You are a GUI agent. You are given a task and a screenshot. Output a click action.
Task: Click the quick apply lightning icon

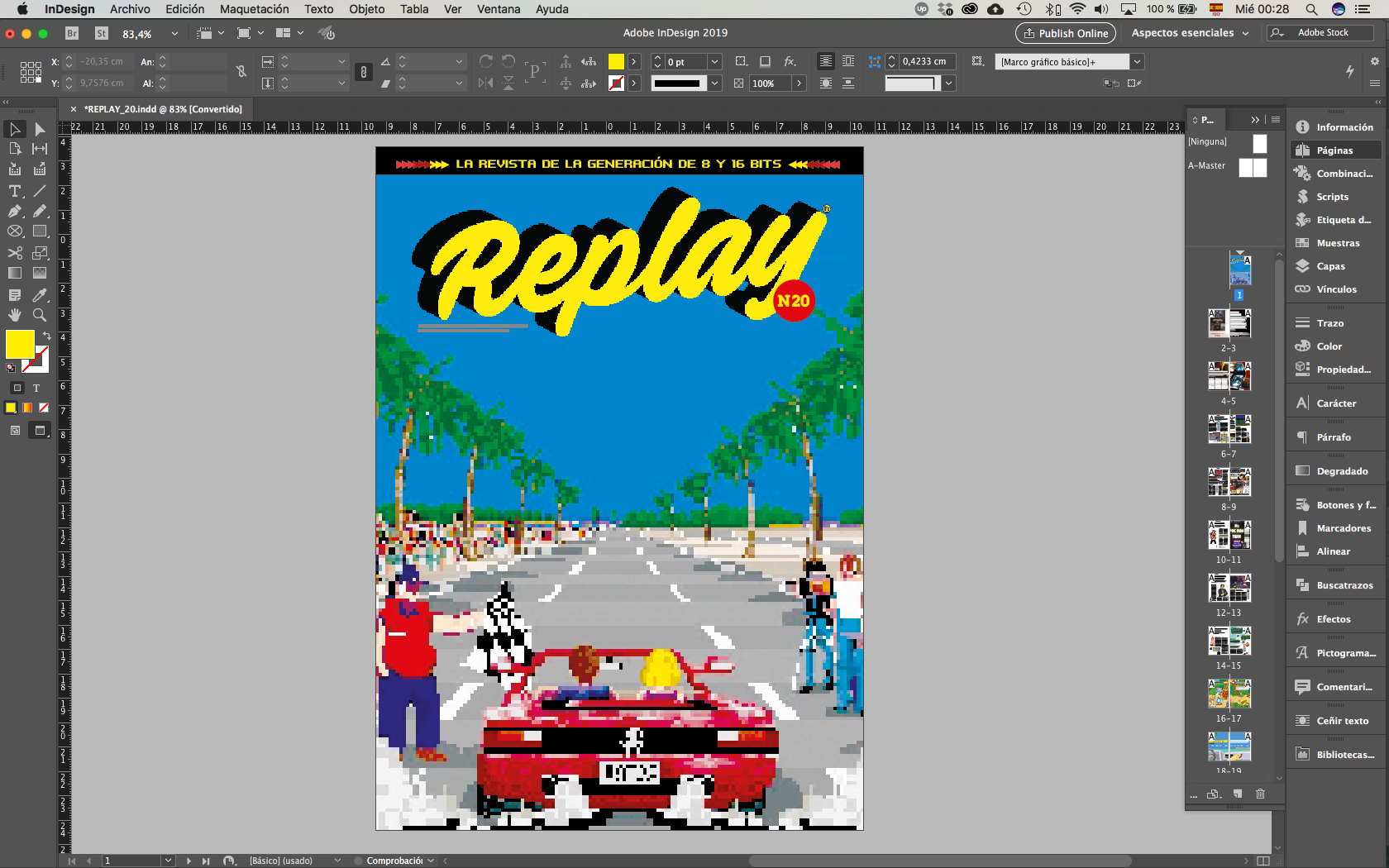pos(1350,71)
